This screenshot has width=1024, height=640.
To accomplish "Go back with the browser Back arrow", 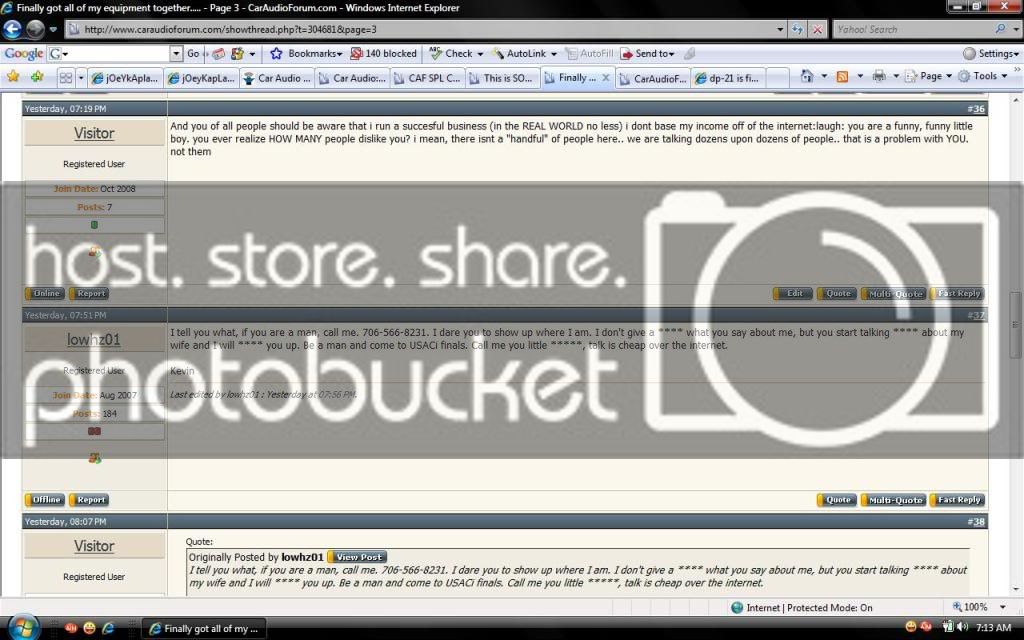I will pyautogui.click(x=12, y=29).
